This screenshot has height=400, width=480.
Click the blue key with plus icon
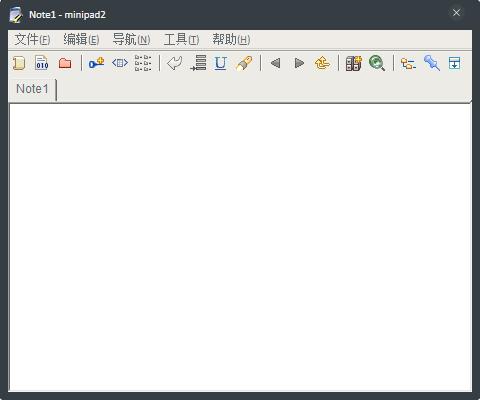[x=97, y=63]
